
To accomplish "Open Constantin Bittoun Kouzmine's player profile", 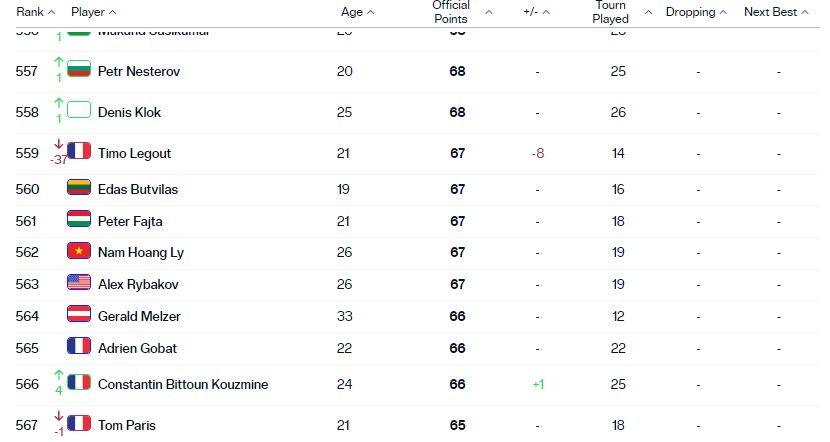I will [183, 384].
